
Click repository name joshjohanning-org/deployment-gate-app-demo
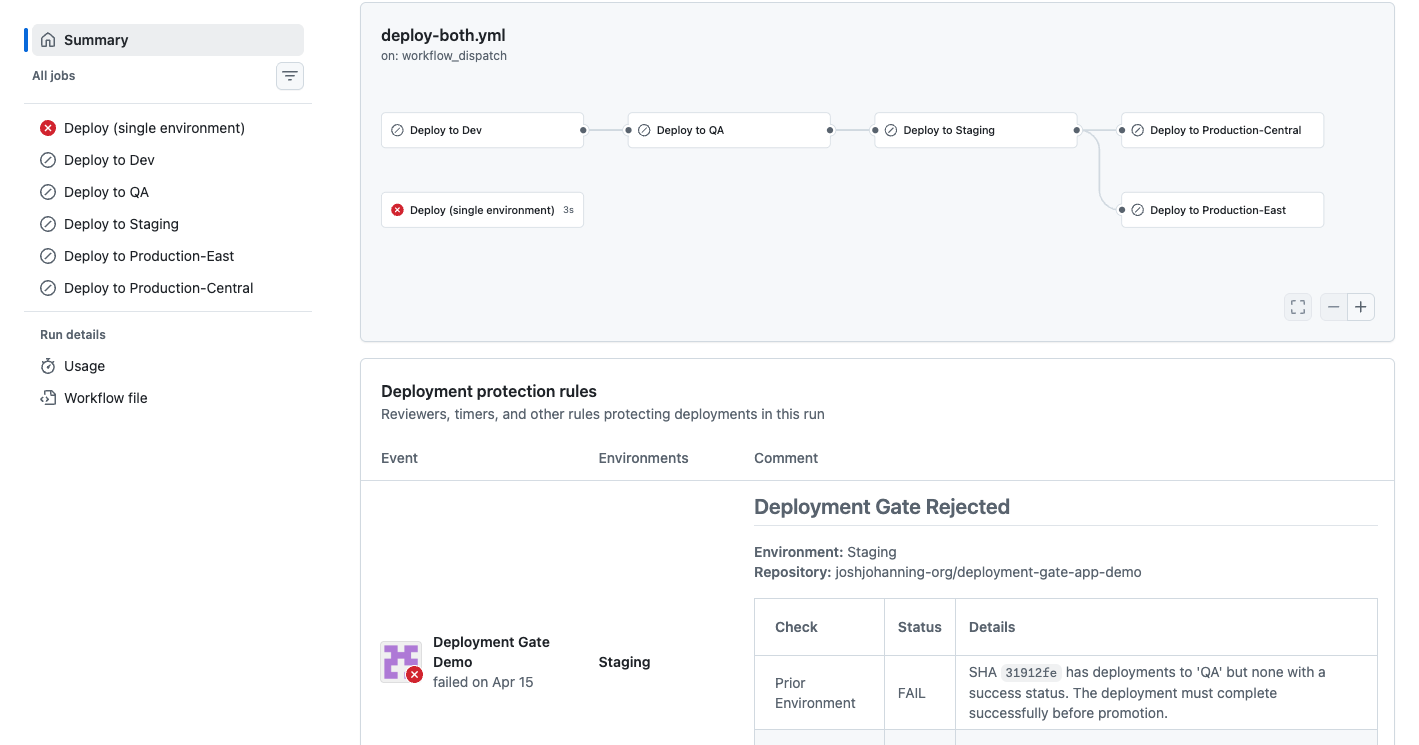(x=989, y=572)
